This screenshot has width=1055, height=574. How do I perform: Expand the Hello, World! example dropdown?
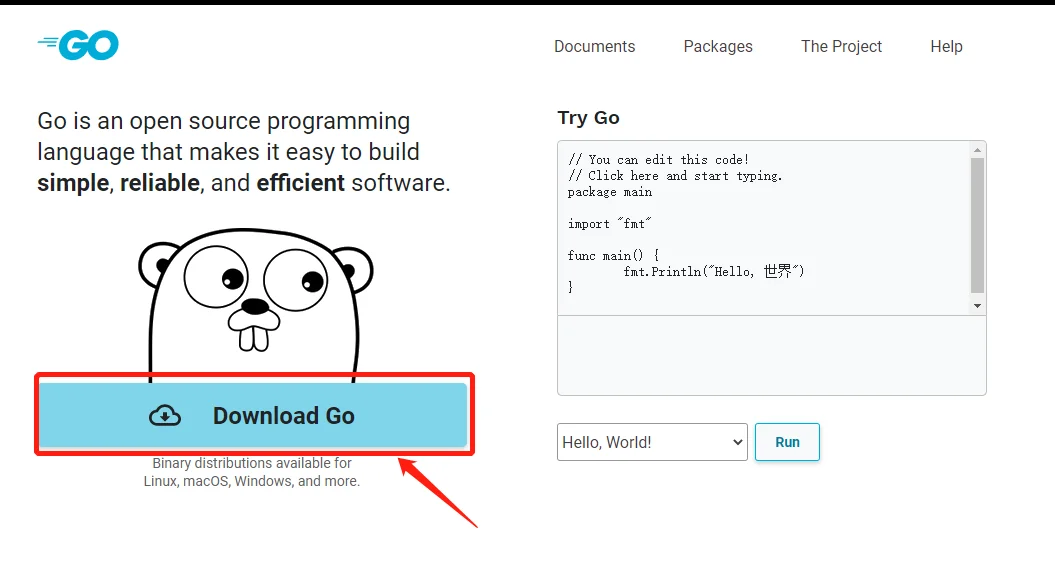coord(652,442)
